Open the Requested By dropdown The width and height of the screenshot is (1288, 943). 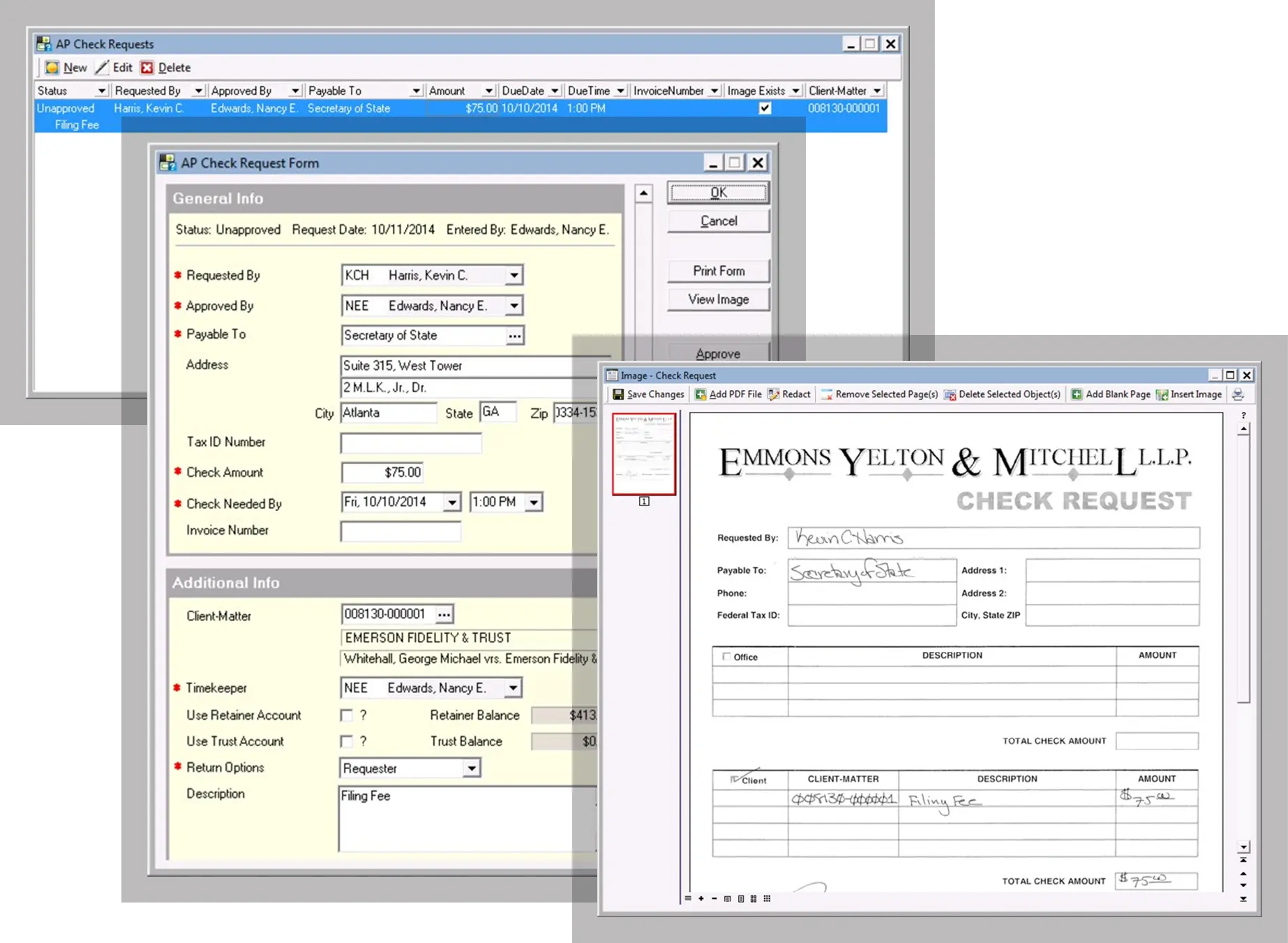(514, 275)
